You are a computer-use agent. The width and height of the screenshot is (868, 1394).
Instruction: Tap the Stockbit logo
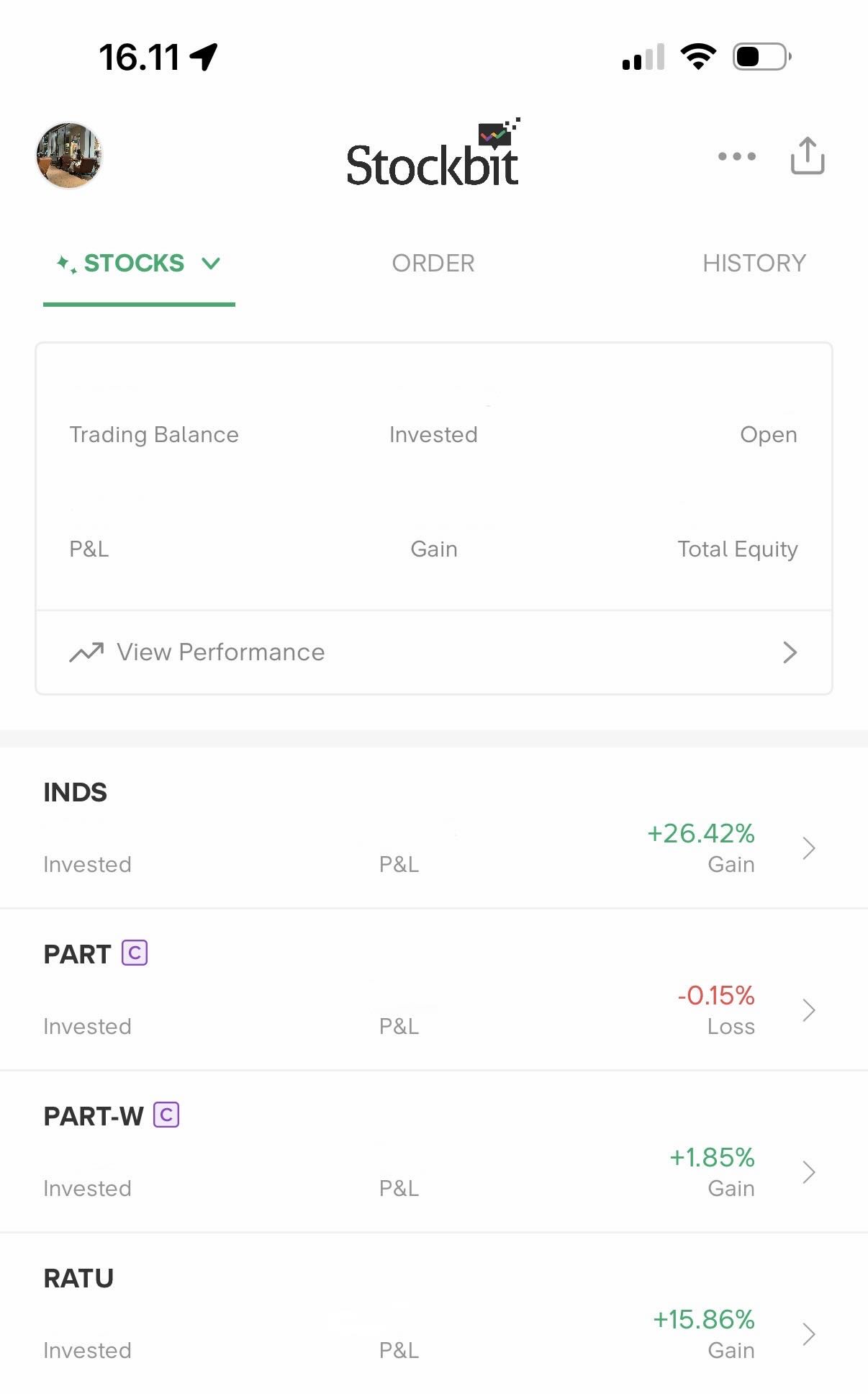433,156
